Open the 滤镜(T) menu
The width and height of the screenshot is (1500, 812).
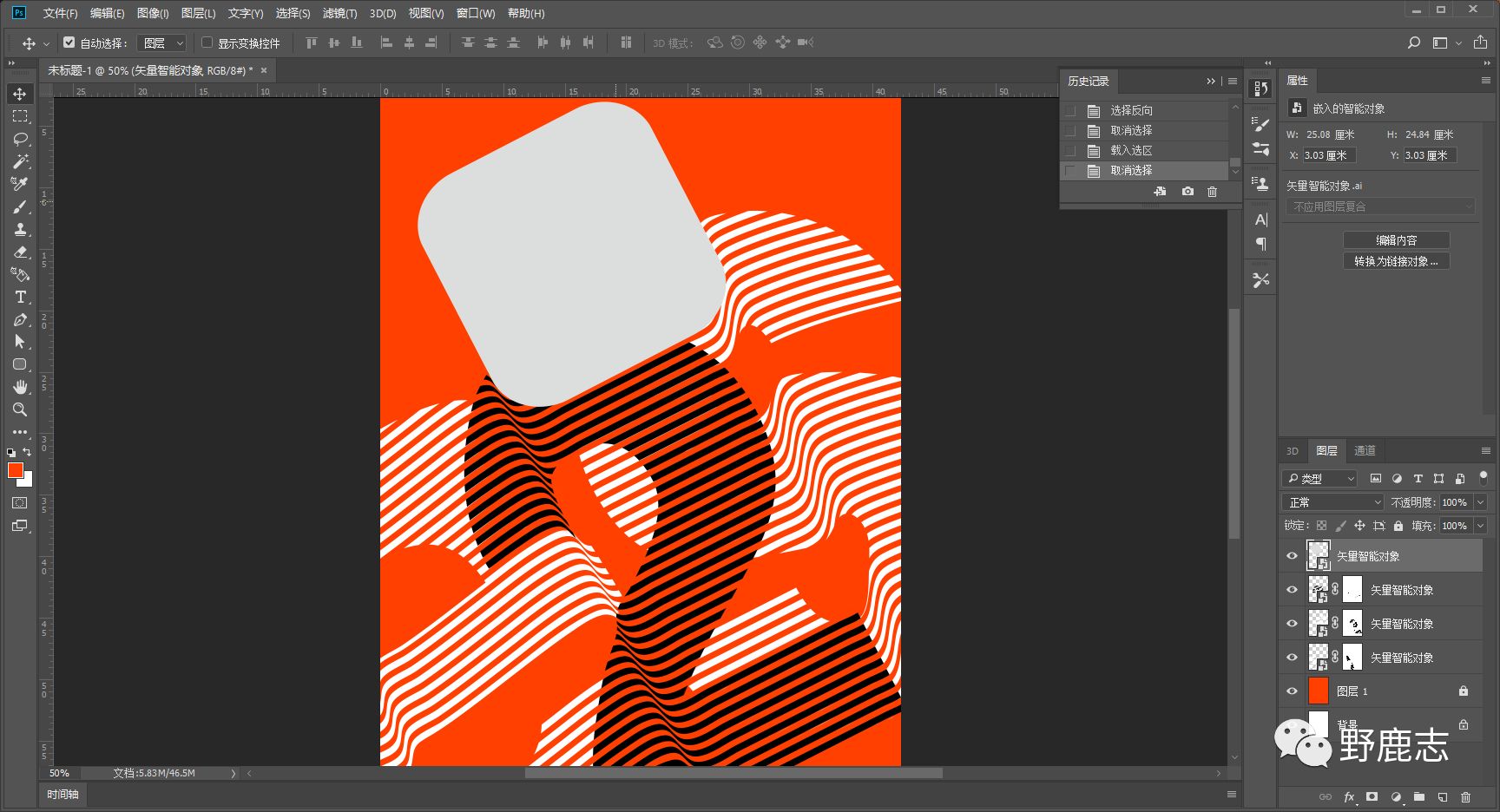click(339, 13)
